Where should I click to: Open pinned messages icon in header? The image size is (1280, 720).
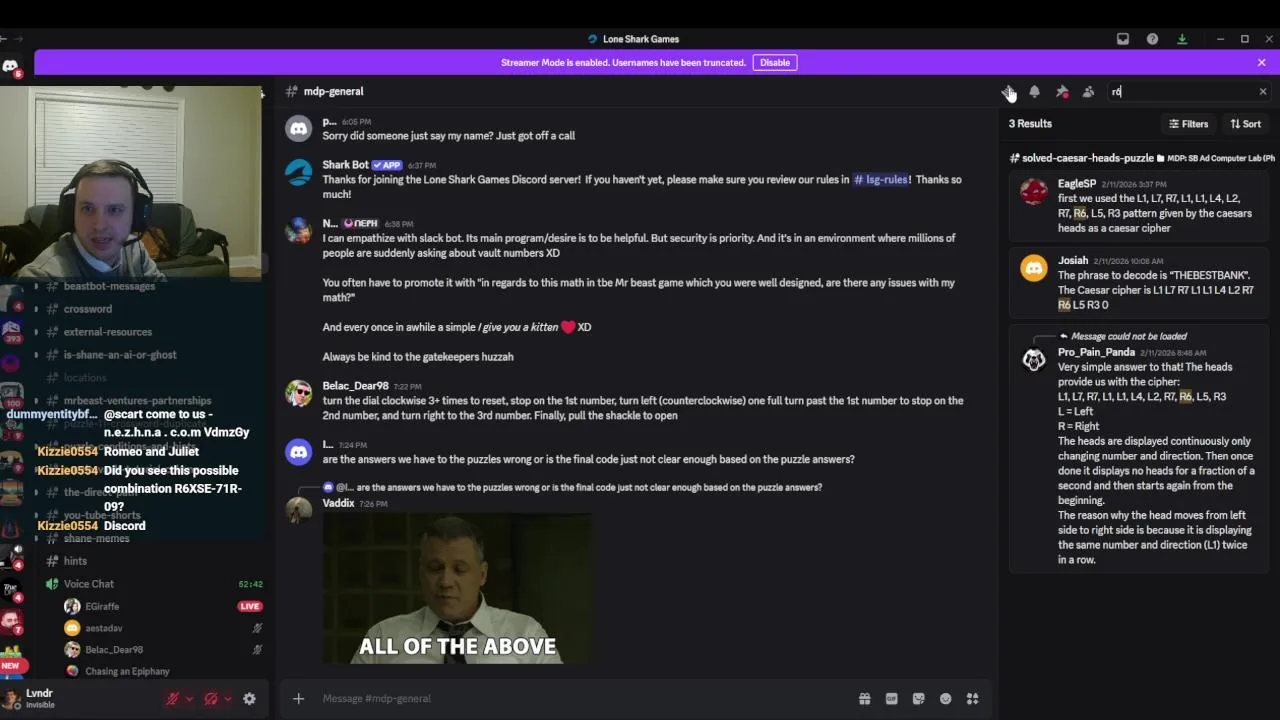[x=1062, y=92]
